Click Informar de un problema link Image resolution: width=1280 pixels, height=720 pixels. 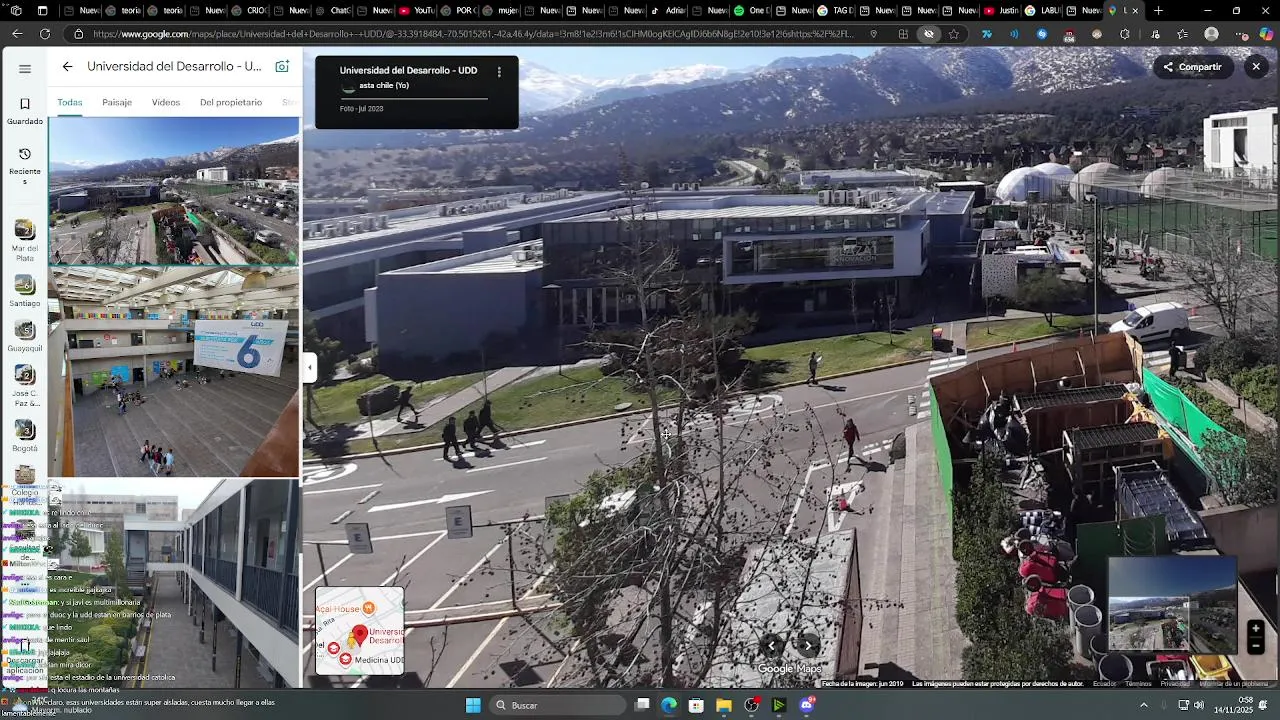[1233, 684]
